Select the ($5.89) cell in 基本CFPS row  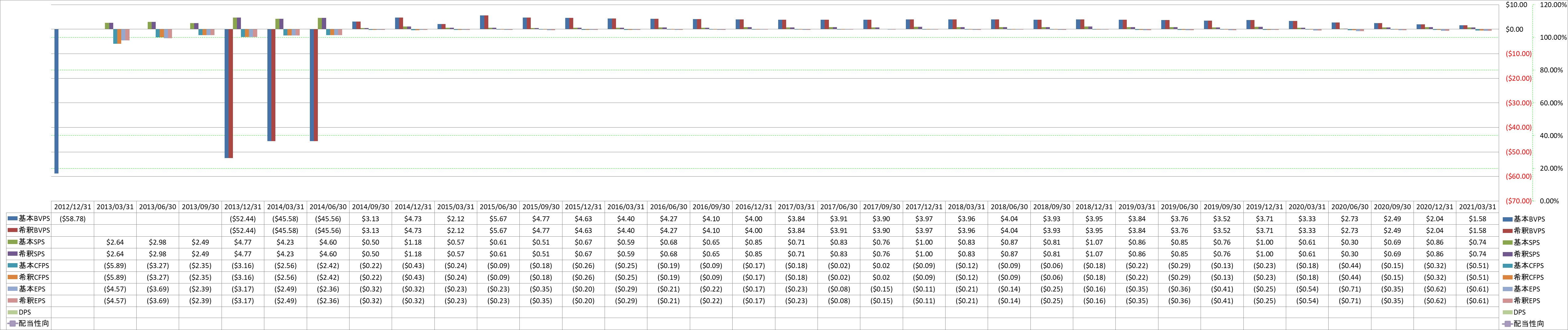[x=115, y=265]
